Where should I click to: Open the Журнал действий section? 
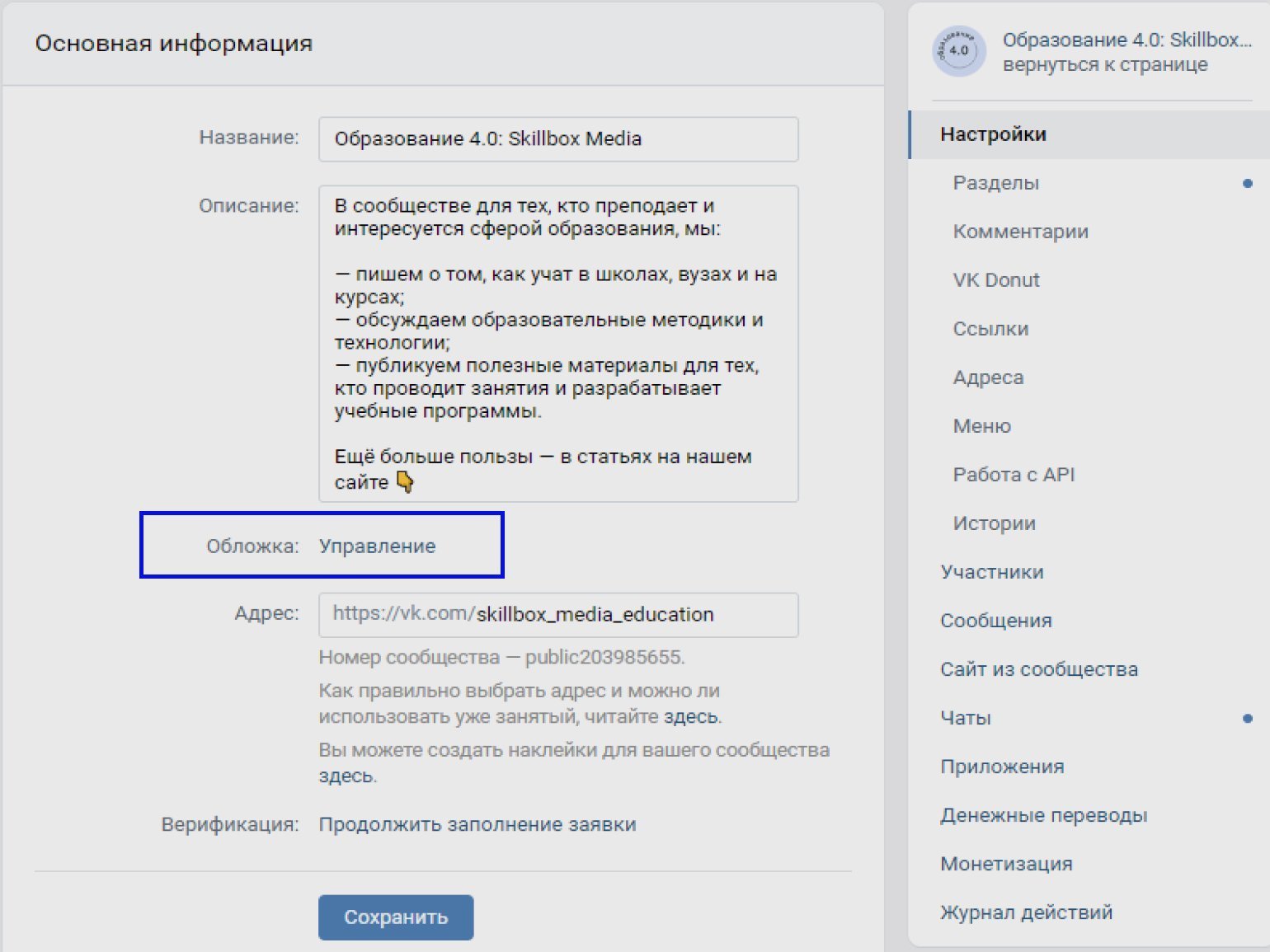click(1026, 912)
